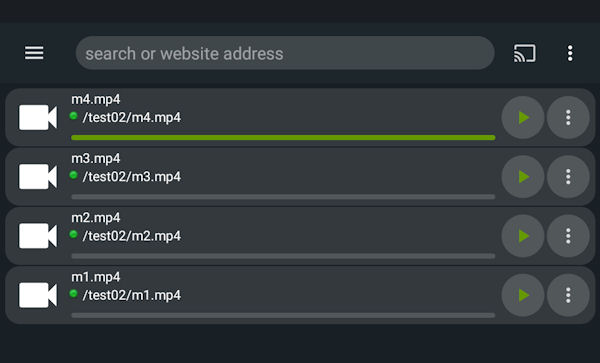Select the /test02/m3.mp4 path text

pyautogui.click(x=132, y=177)
